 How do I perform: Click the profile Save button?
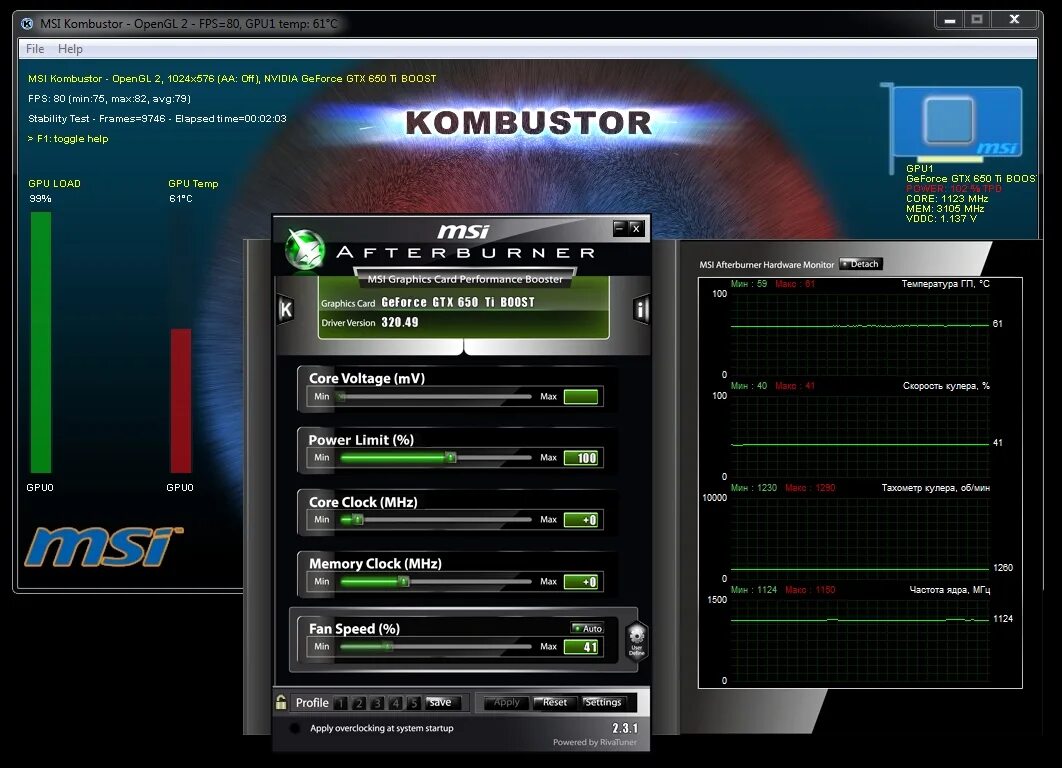coord(441,702)
